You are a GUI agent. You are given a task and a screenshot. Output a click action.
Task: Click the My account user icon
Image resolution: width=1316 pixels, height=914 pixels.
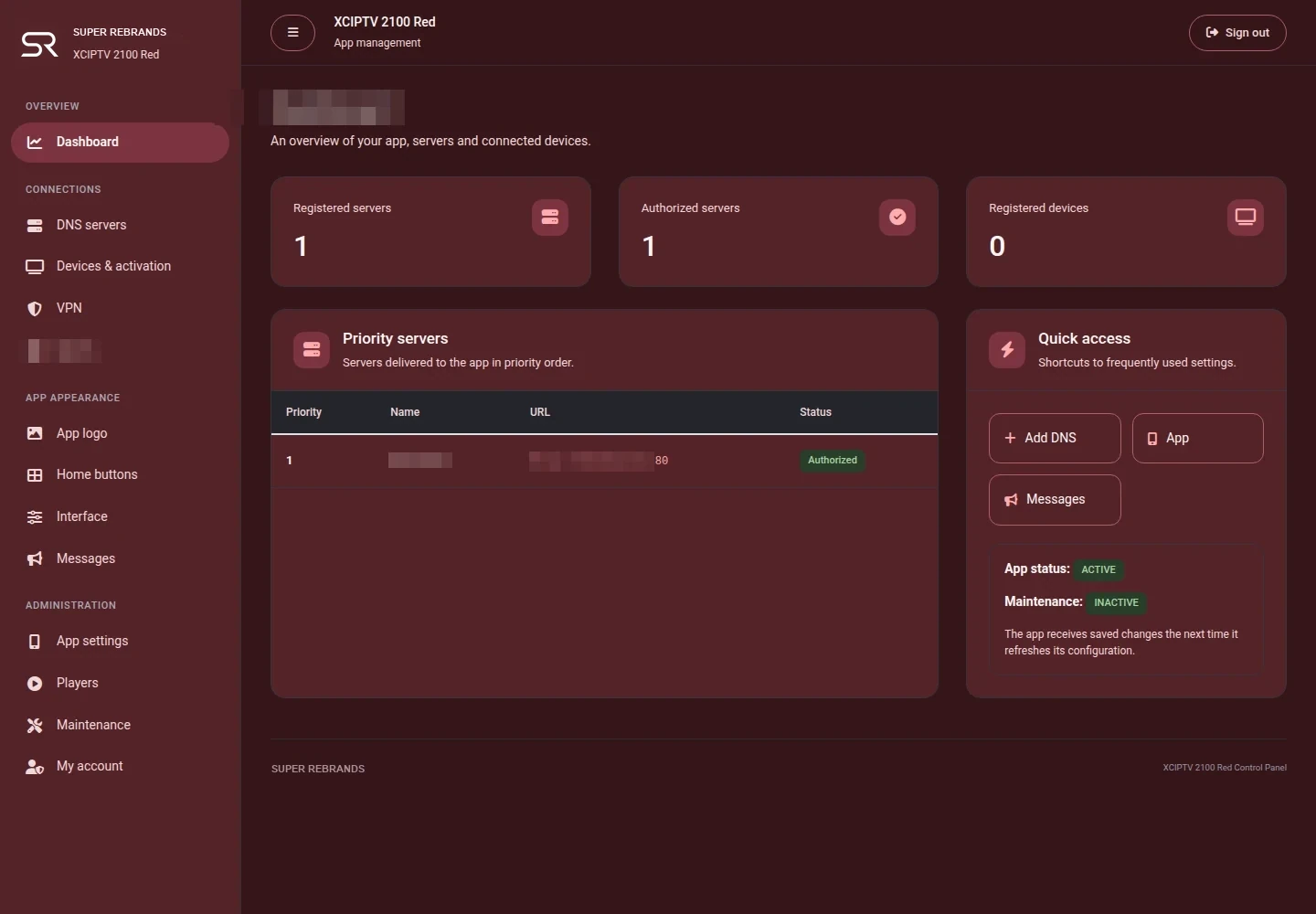click(x=35, y=767)
